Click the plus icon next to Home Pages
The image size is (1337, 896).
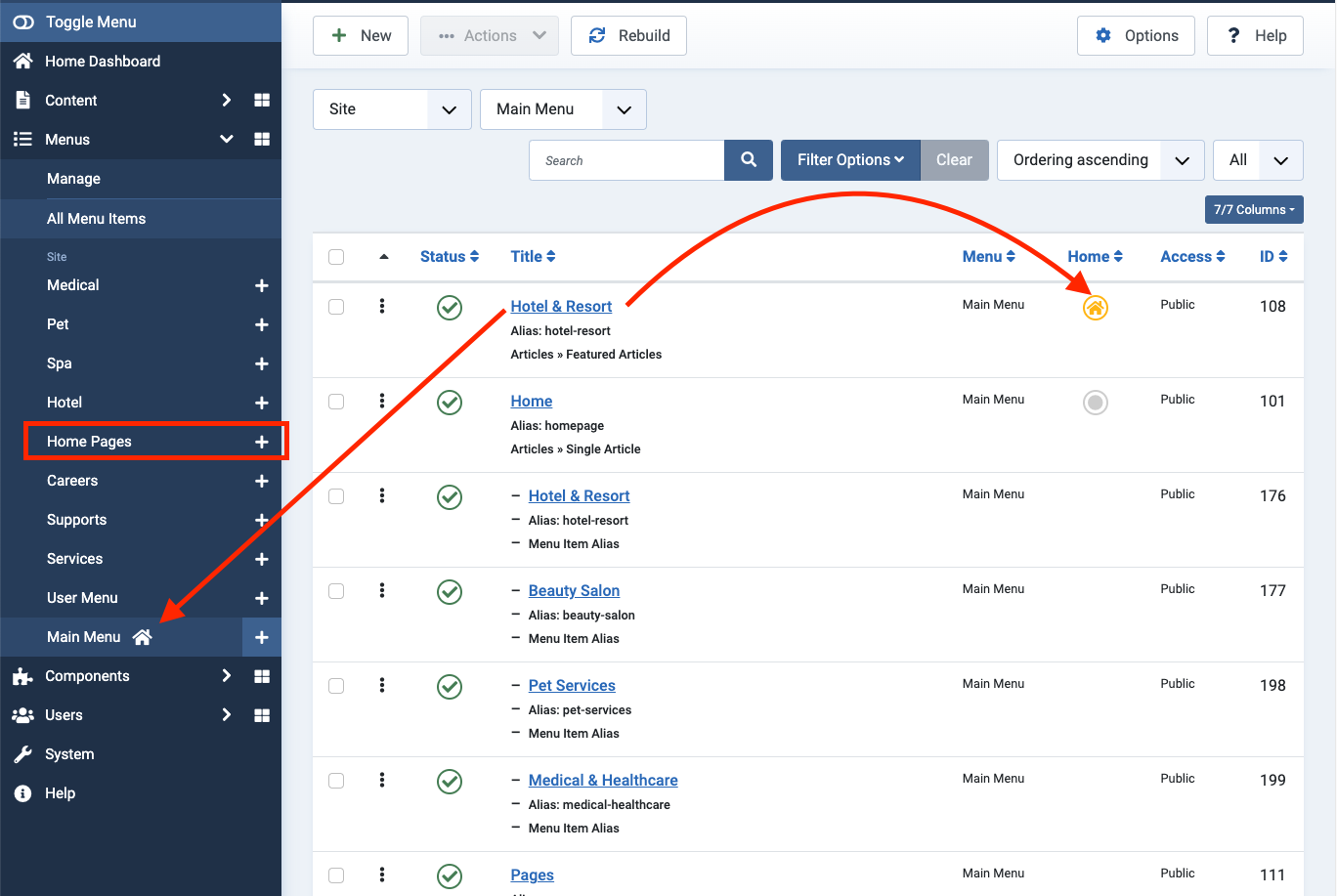pyautogui.click(x=262, y=442)
